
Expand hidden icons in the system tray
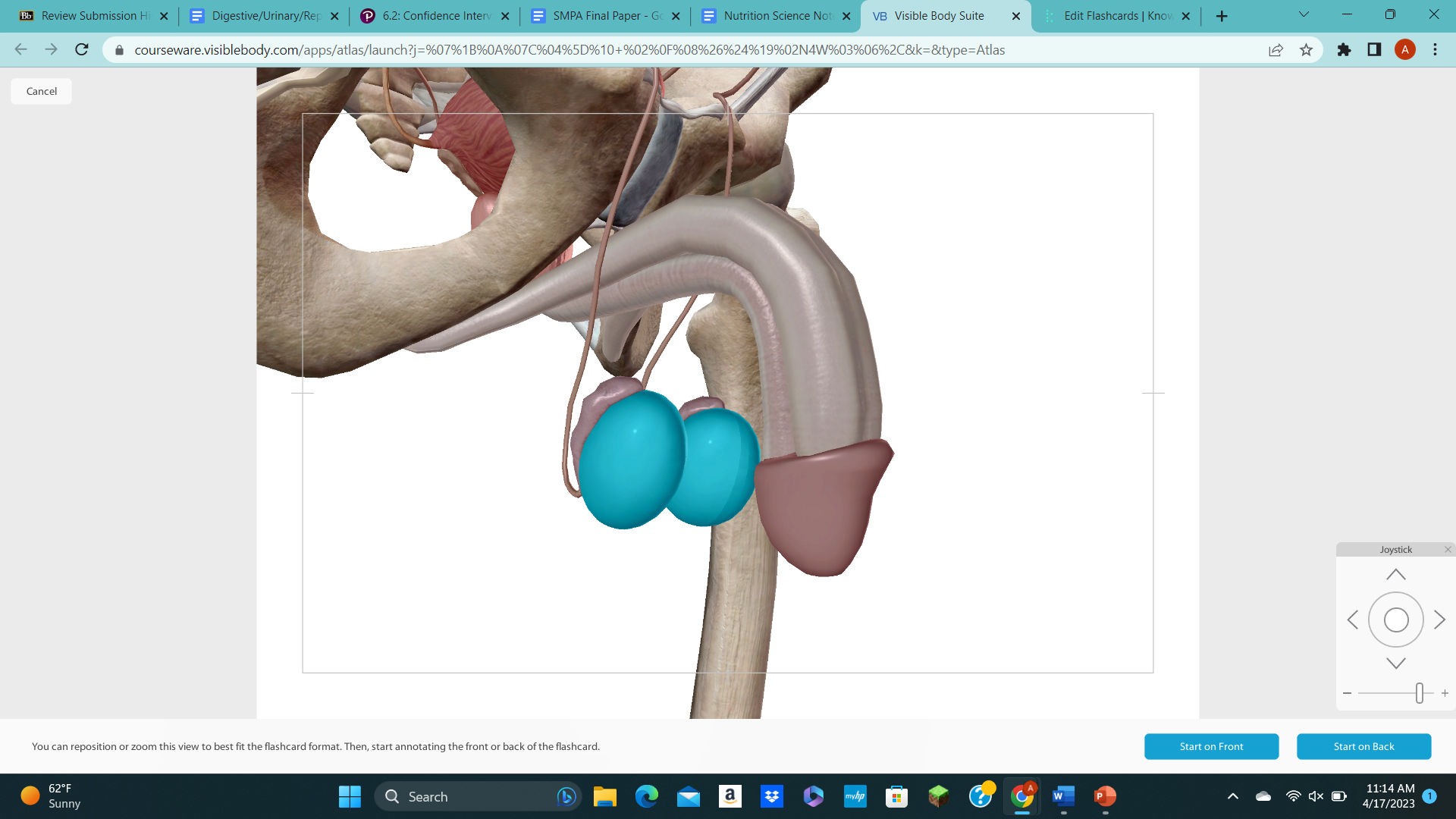click(x=1232, y=796)
